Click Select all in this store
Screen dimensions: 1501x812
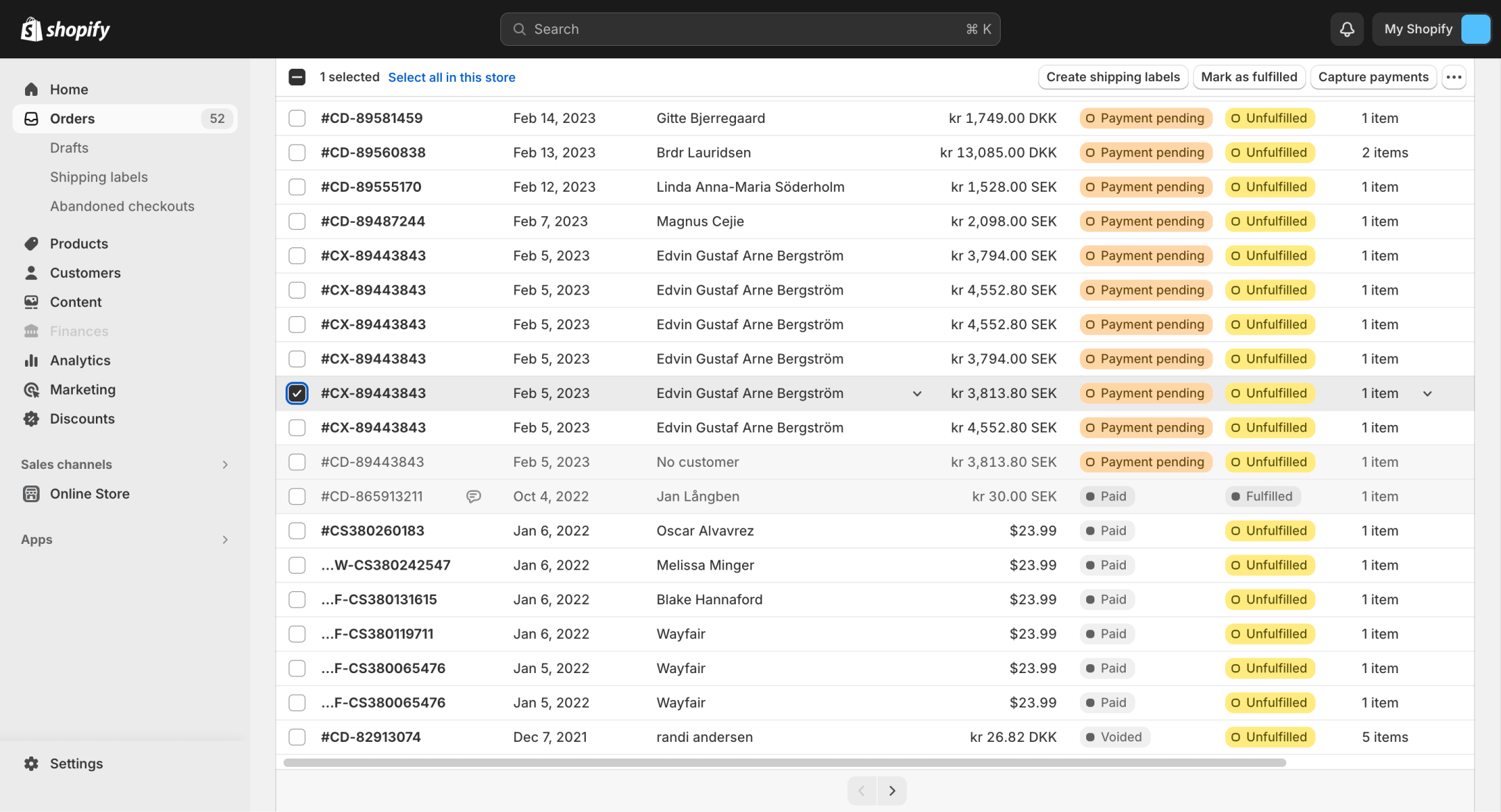pos(452,77)
